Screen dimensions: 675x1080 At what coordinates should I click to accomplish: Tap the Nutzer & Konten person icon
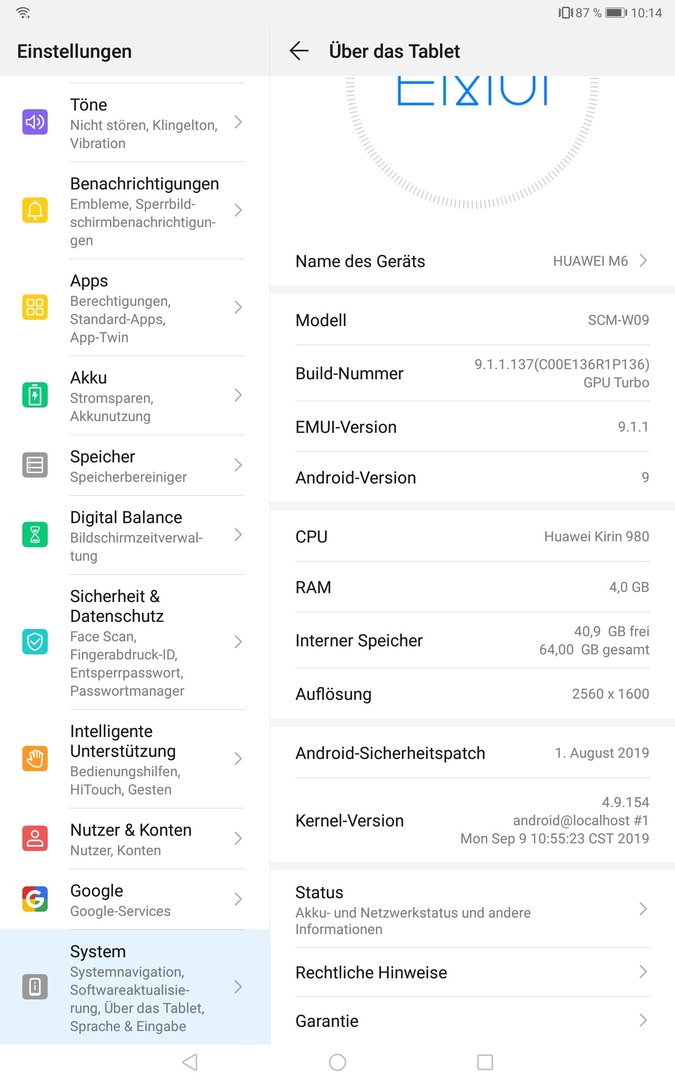click(35, 838)
